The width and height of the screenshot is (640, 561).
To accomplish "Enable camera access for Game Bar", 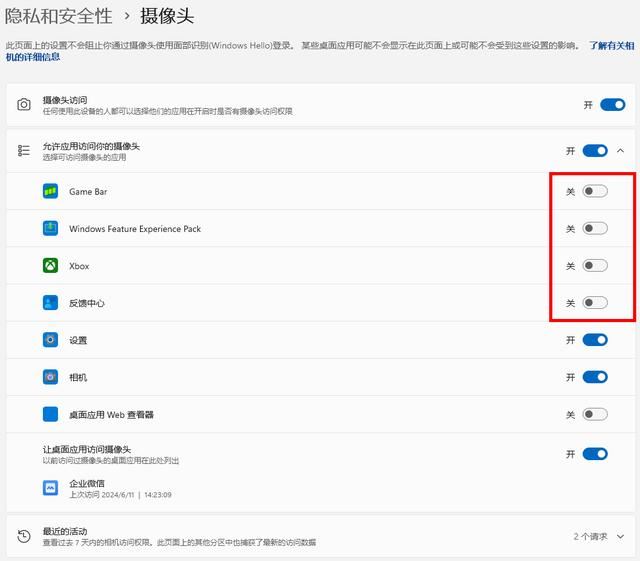I will tap(595, 191).
